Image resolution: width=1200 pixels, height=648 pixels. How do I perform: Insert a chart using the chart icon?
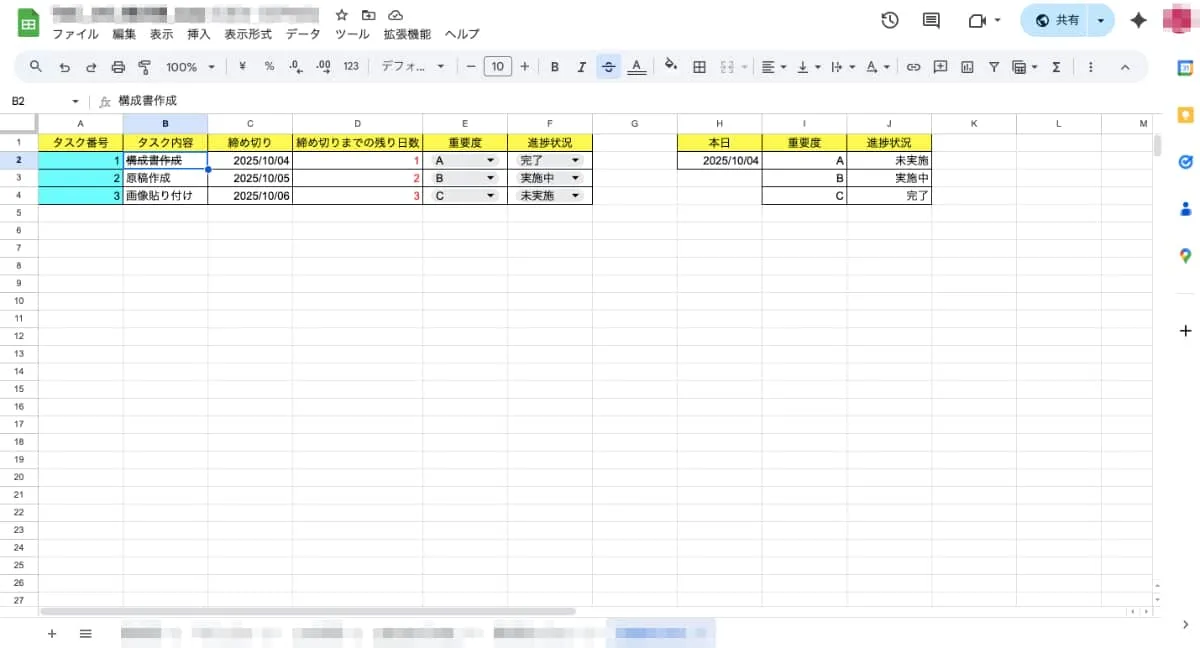point(966,66)
